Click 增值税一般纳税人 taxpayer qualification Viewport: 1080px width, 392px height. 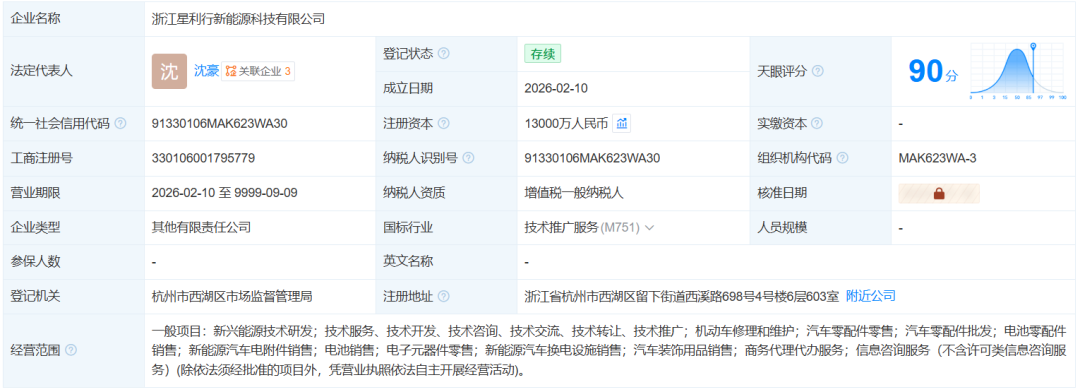pyautogui.click(x=574, y=193)
